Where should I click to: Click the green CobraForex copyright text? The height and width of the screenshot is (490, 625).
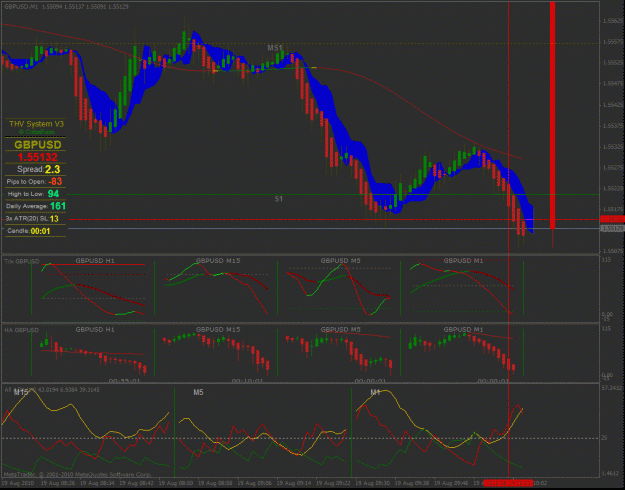36,132
